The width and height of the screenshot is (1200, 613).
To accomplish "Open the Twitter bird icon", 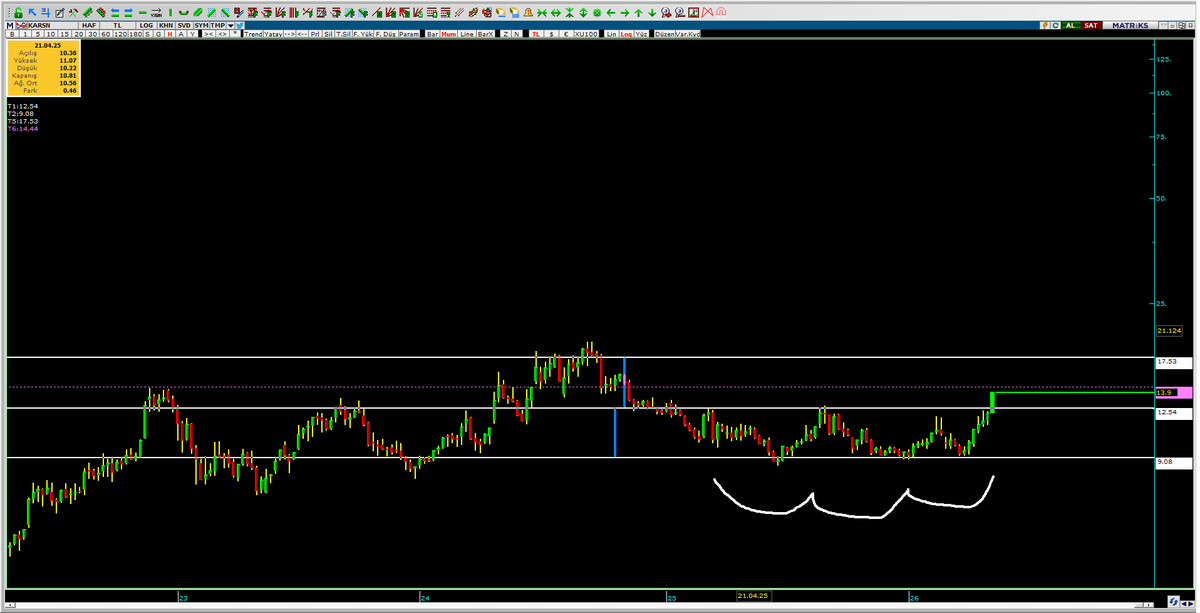I will [x=240, y=25].
